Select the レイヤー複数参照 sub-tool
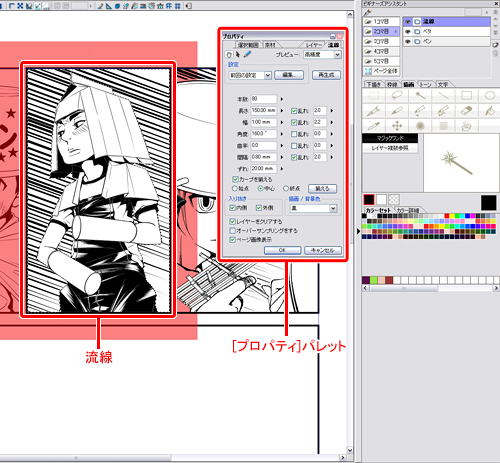 click(x=390, y=148)
